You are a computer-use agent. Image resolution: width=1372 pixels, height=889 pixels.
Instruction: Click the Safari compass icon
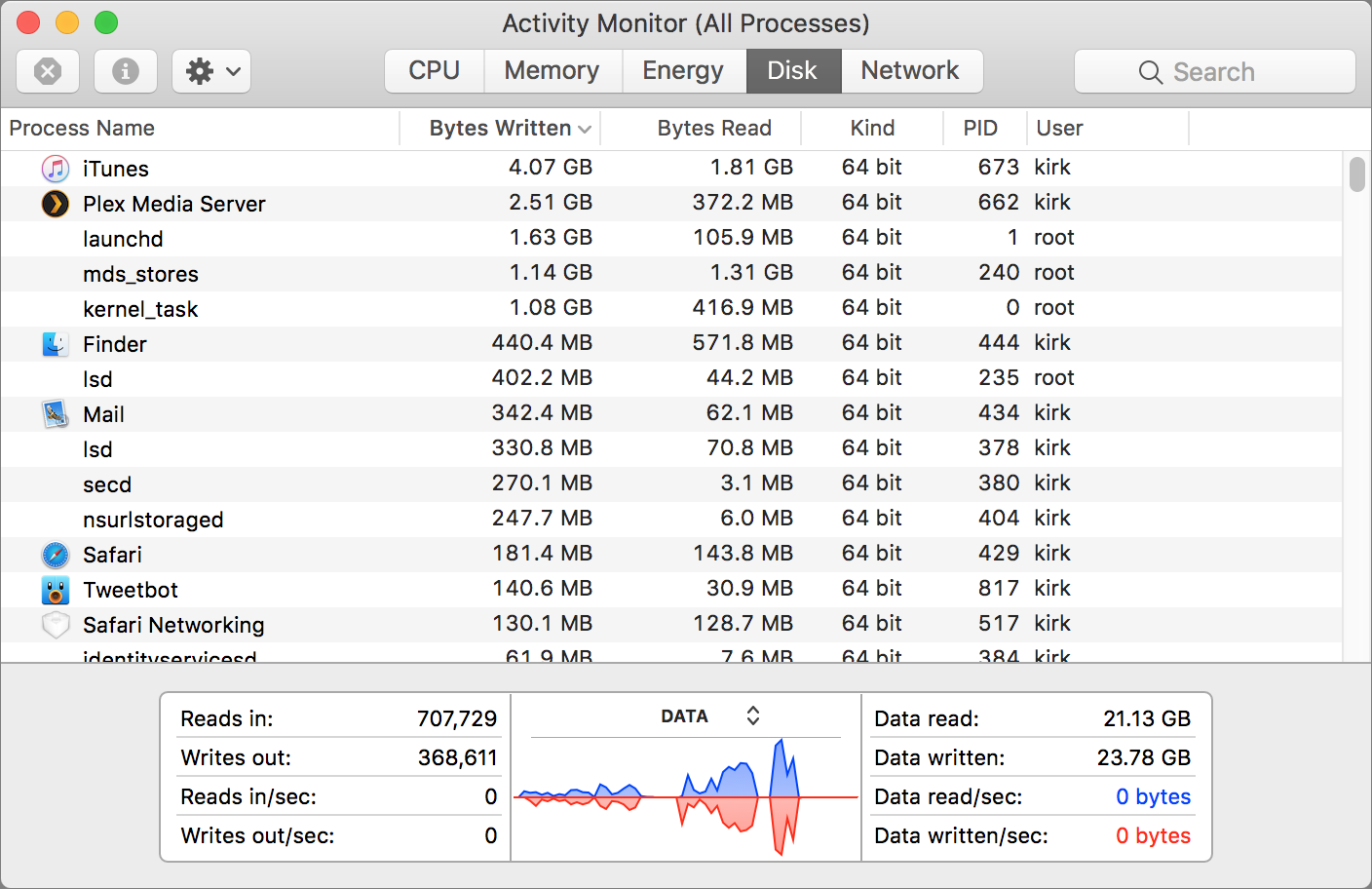pyautogui.click(x=55, y=554)
